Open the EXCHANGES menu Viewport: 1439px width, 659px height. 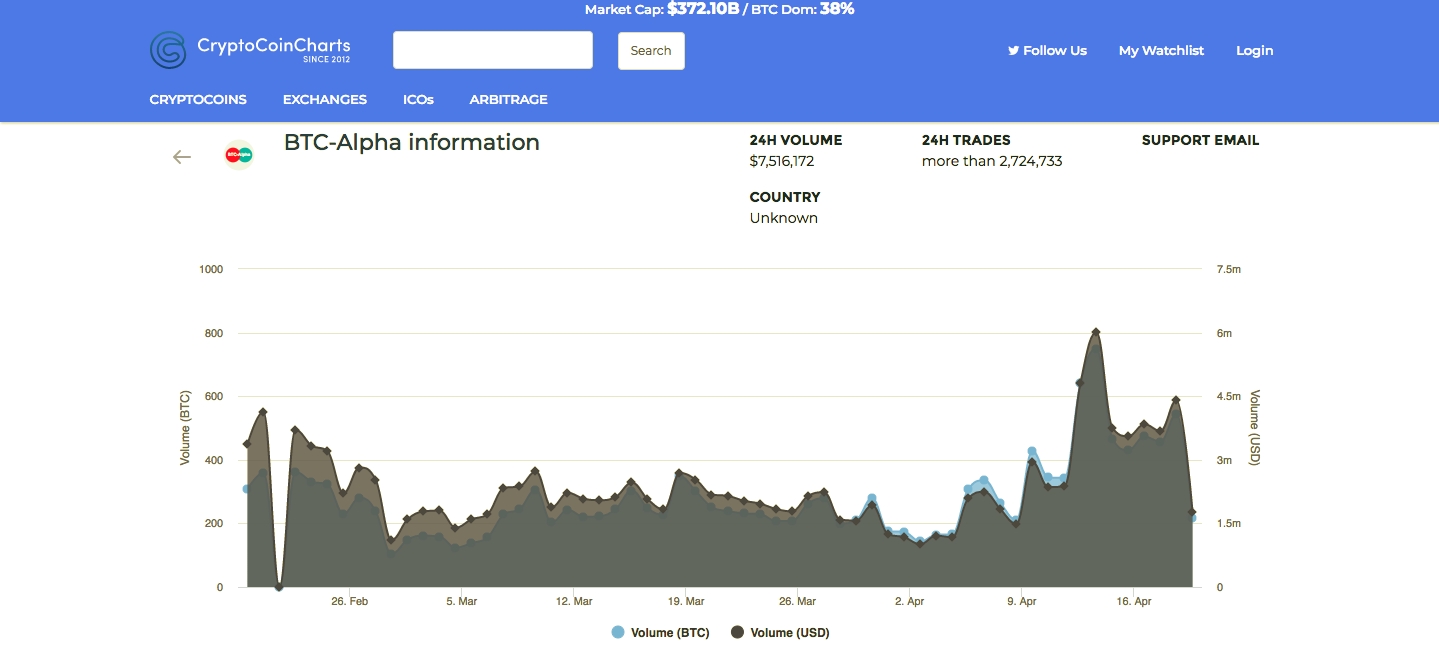coord(325,99)
